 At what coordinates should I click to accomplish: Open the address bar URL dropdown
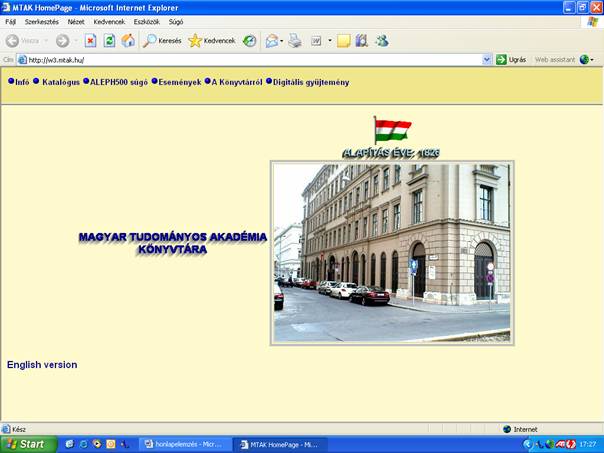click(x=487, y=59)
